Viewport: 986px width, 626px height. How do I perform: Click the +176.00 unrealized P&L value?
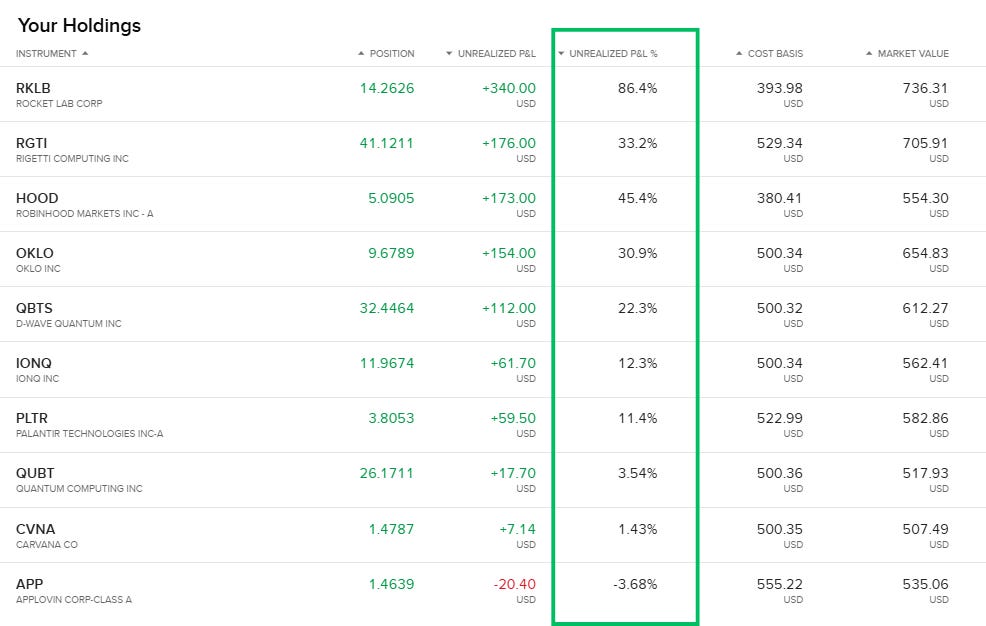(x=509, y=143)
